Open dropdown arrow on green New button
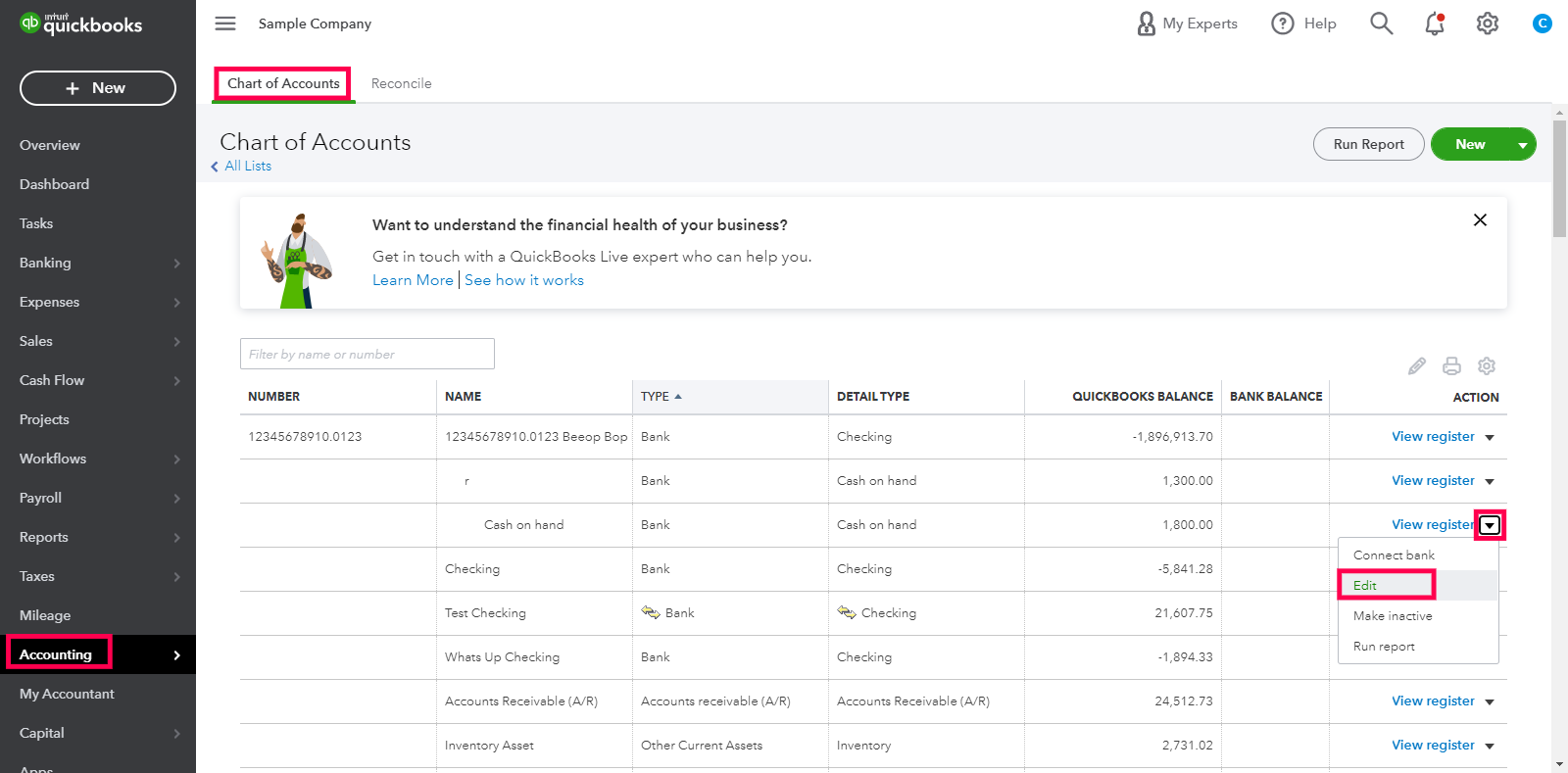Screen dimensions: 1568x773 pyautogui.click(x=1523, y=145)
